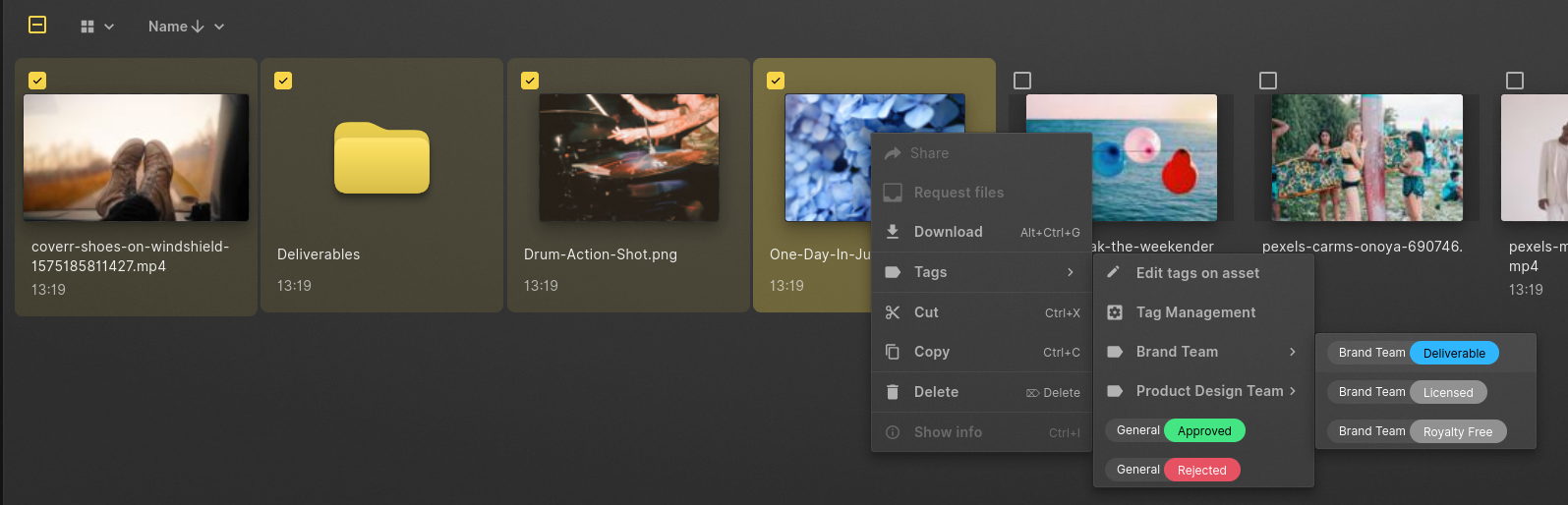The width and height of the screenshot is (1568, 505).
Task: Click the Tag Management gear icon
Action: (x=1115, y=312)
